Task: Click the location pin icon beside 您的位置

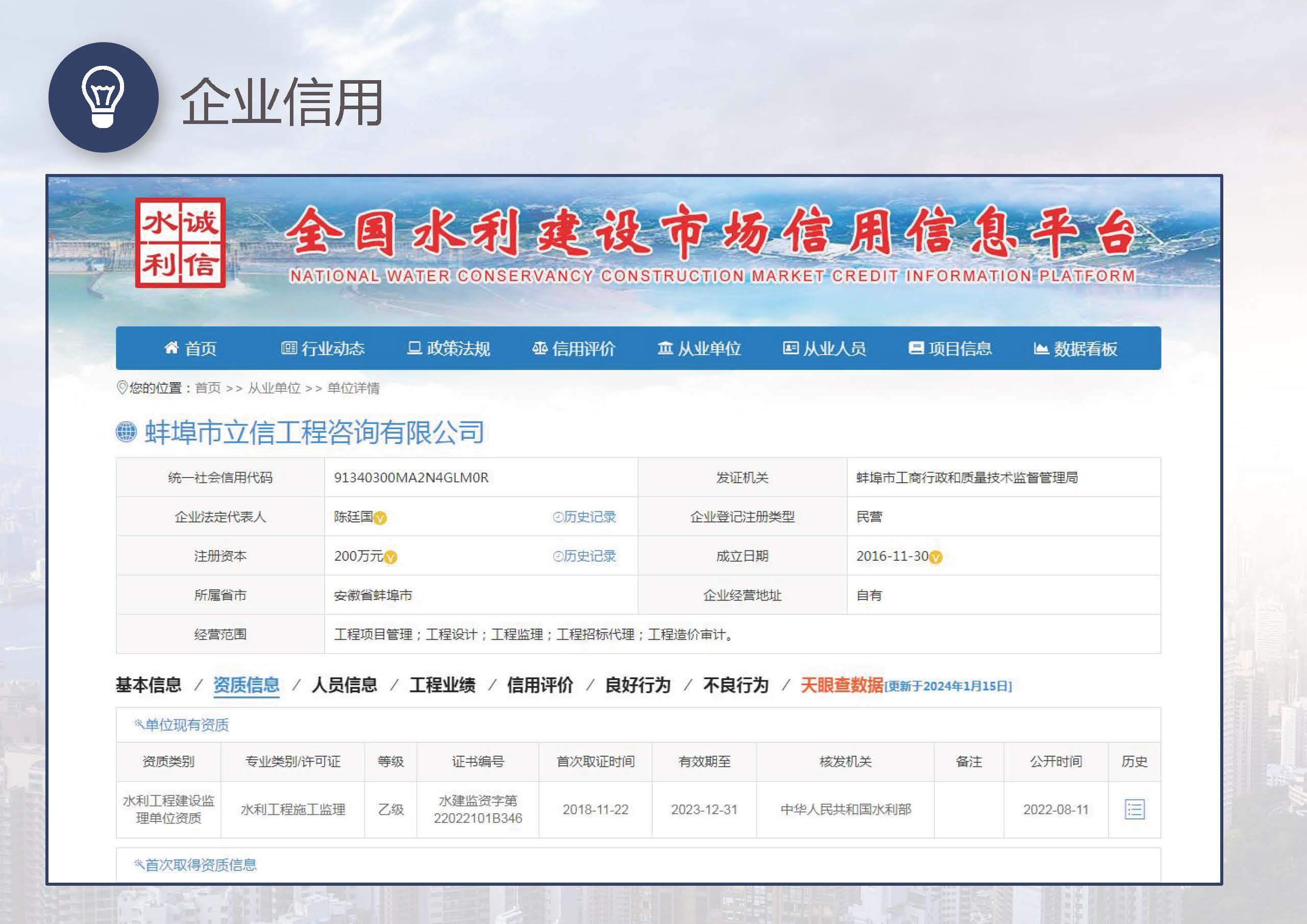Action: coord(121,387)
